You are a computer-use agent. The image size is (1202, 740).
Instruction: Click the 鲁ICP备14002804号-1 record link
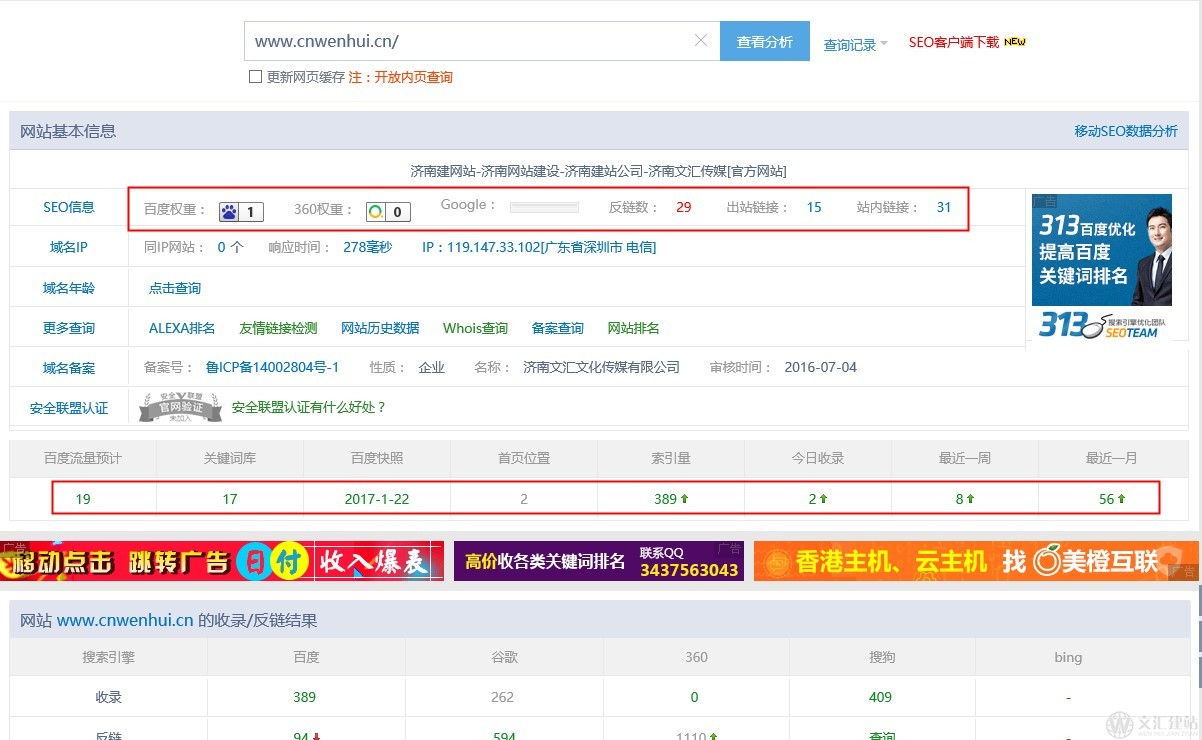tap(272, 367)
